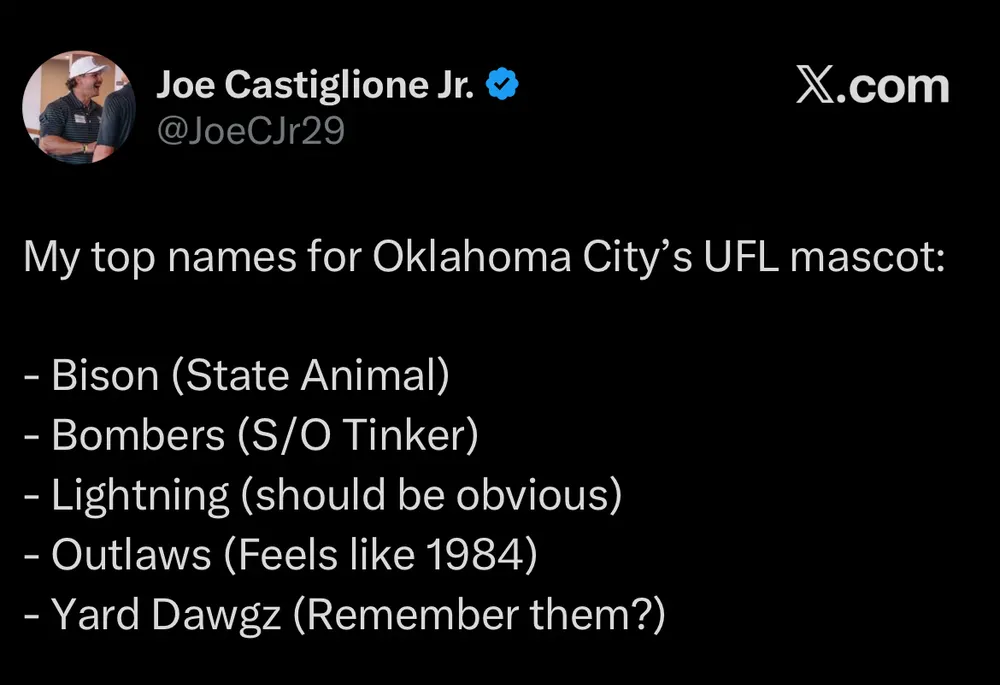Open the @JoeCJr29 handle
Viewport: 1000px width, 685px height.
(250, 130)
